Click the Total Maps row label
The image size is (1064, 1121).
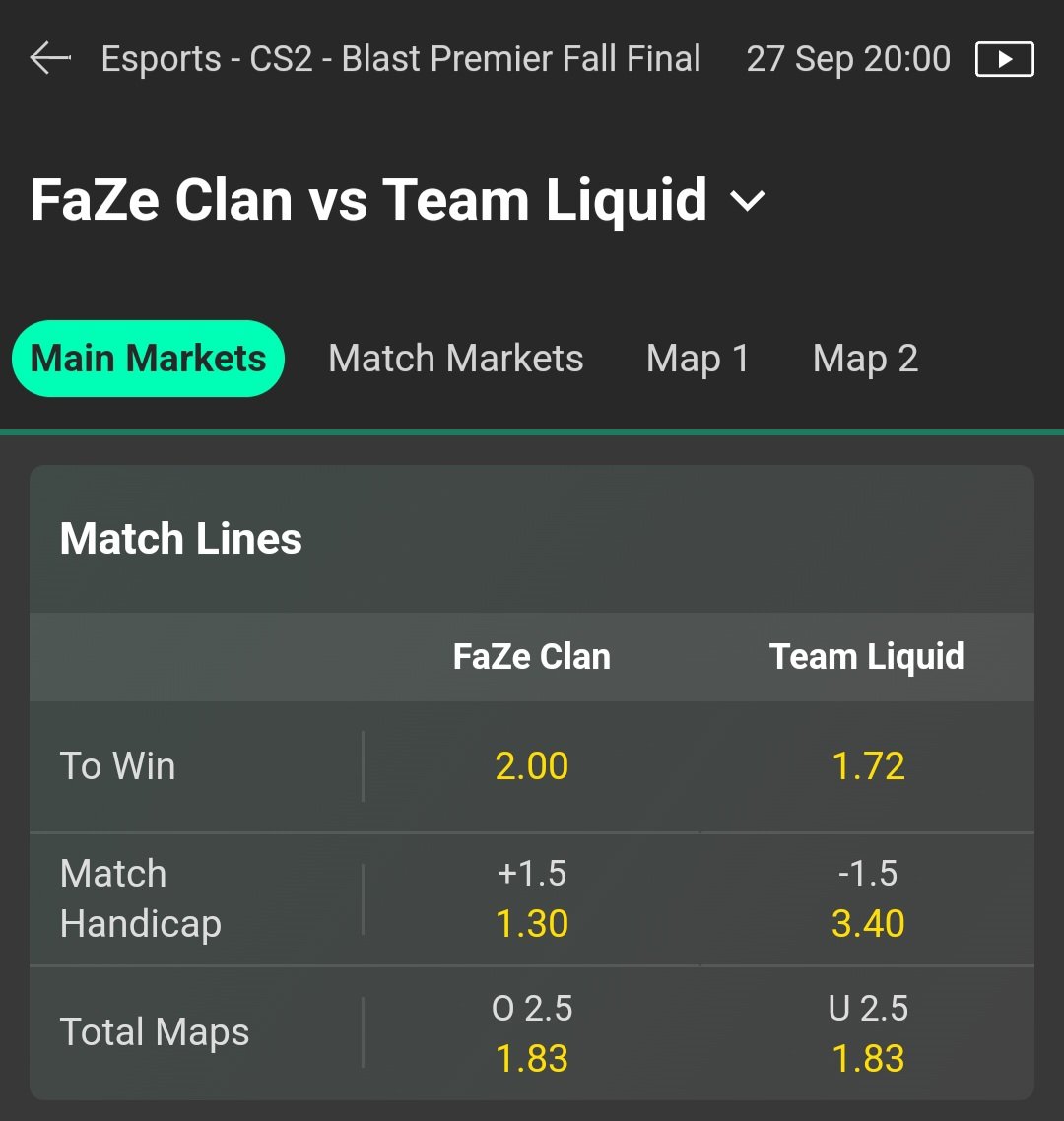pos(155,1033)
